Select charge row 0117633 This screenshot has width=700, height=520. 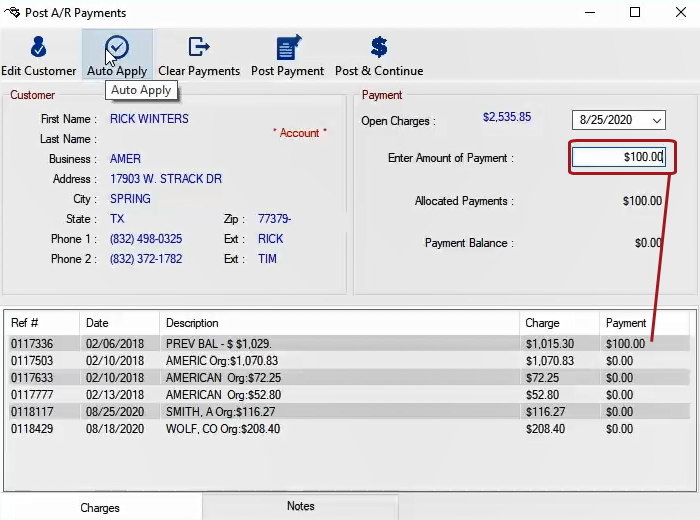click(348, 378)
